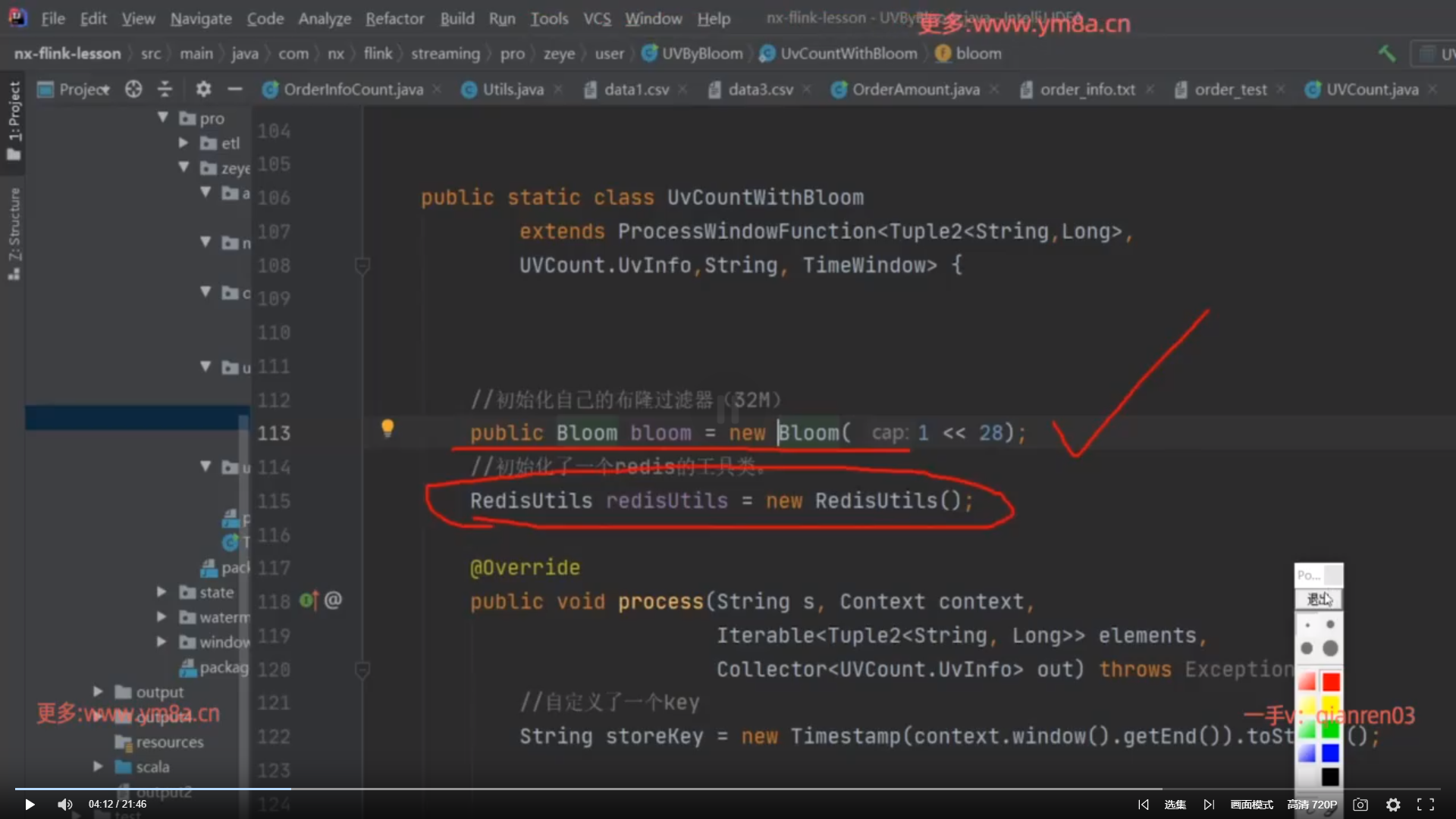Play the video
This screenshot has height=819, width=1456.
point(30,805)
